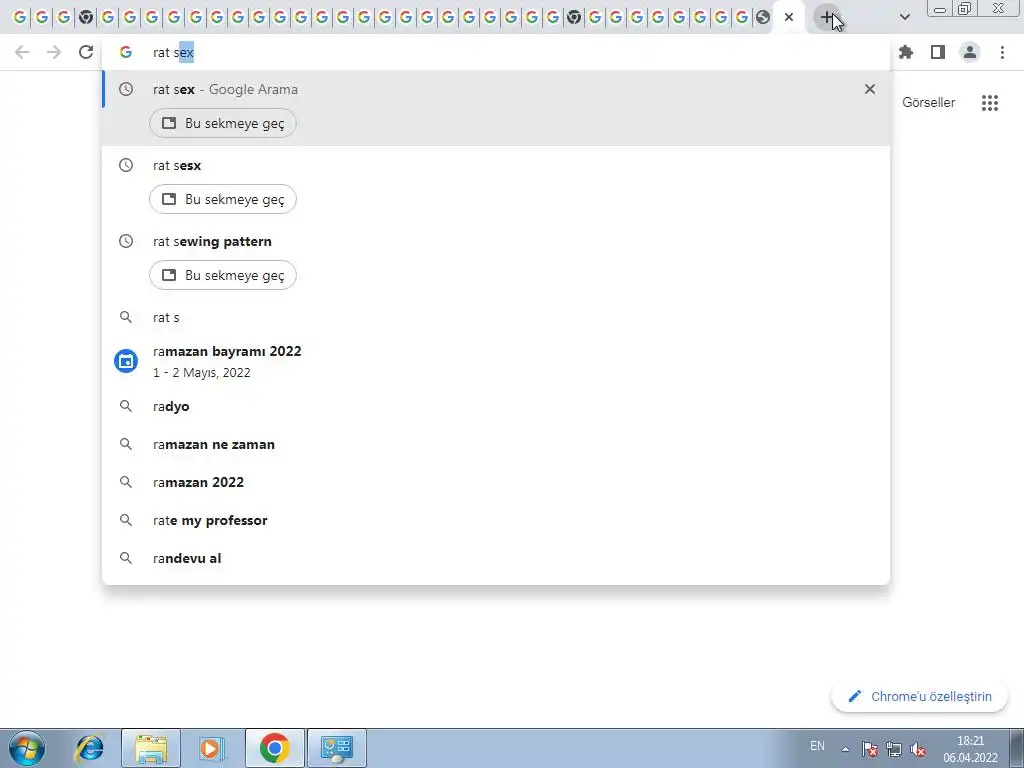The width and height of the screenshot is (1024, 768).
Task: Toggle the side panel icon
Action: click(x=938, y=52)
